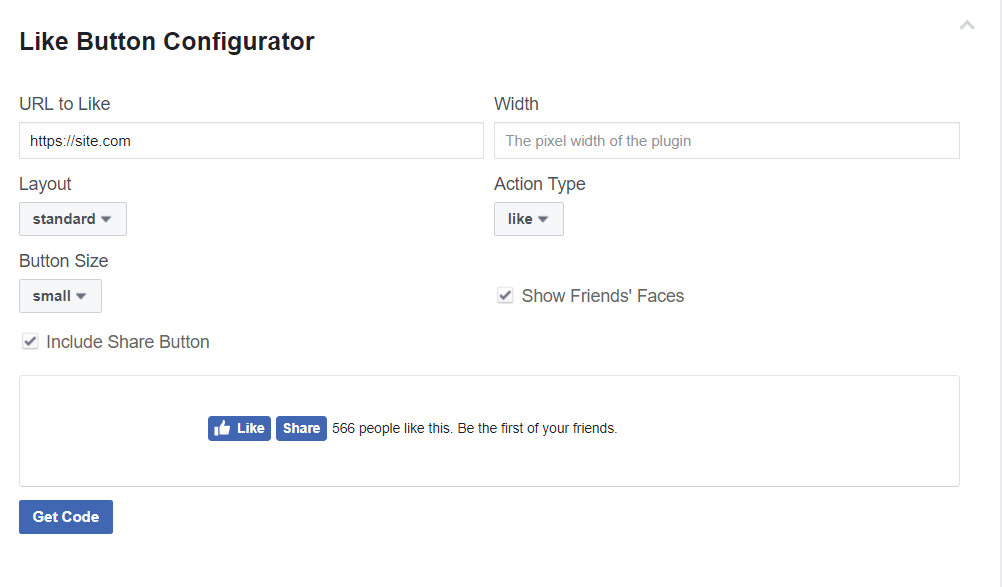Click the 'Layout' field label

45,184
